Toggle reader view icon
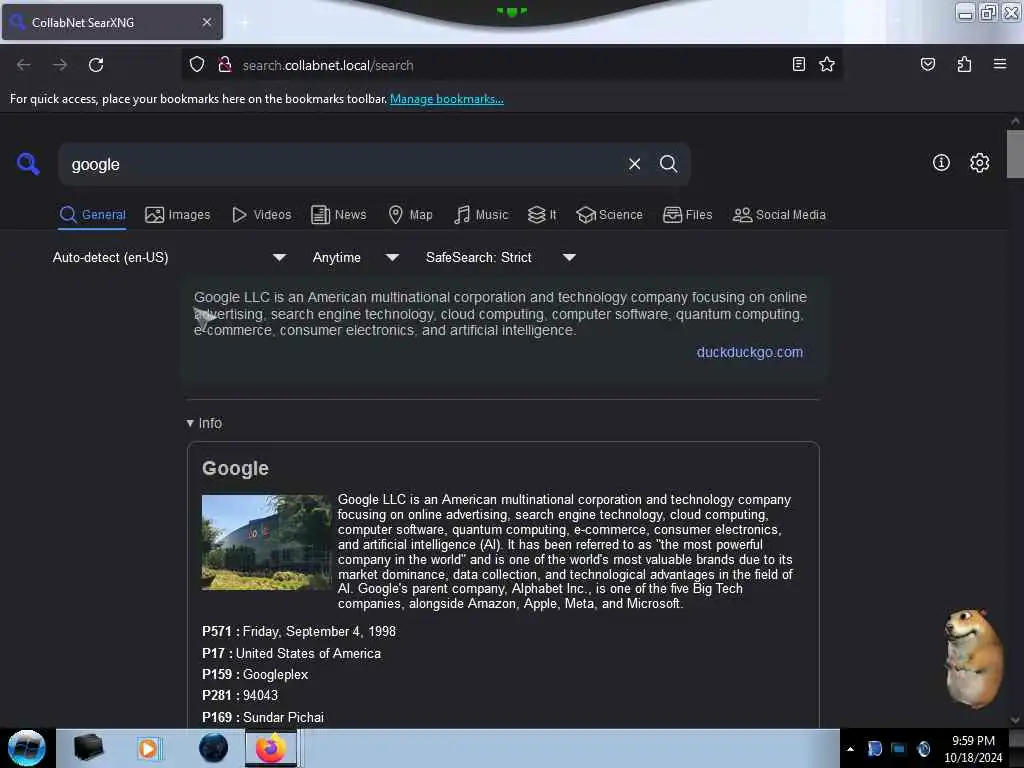 coord(799,64)
